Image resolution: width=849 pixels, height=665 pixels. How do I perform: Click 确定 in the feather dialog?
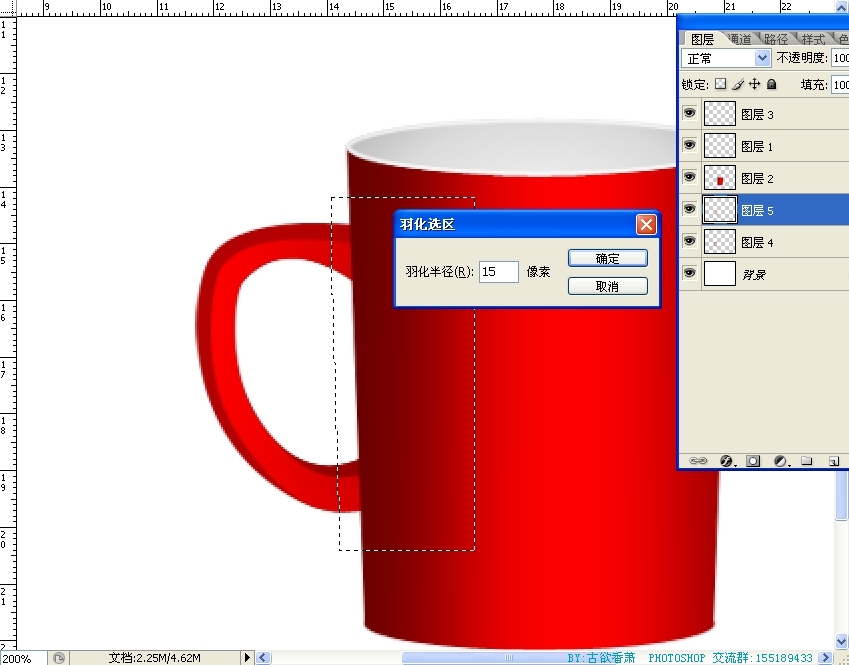click(x=607, y=258)
